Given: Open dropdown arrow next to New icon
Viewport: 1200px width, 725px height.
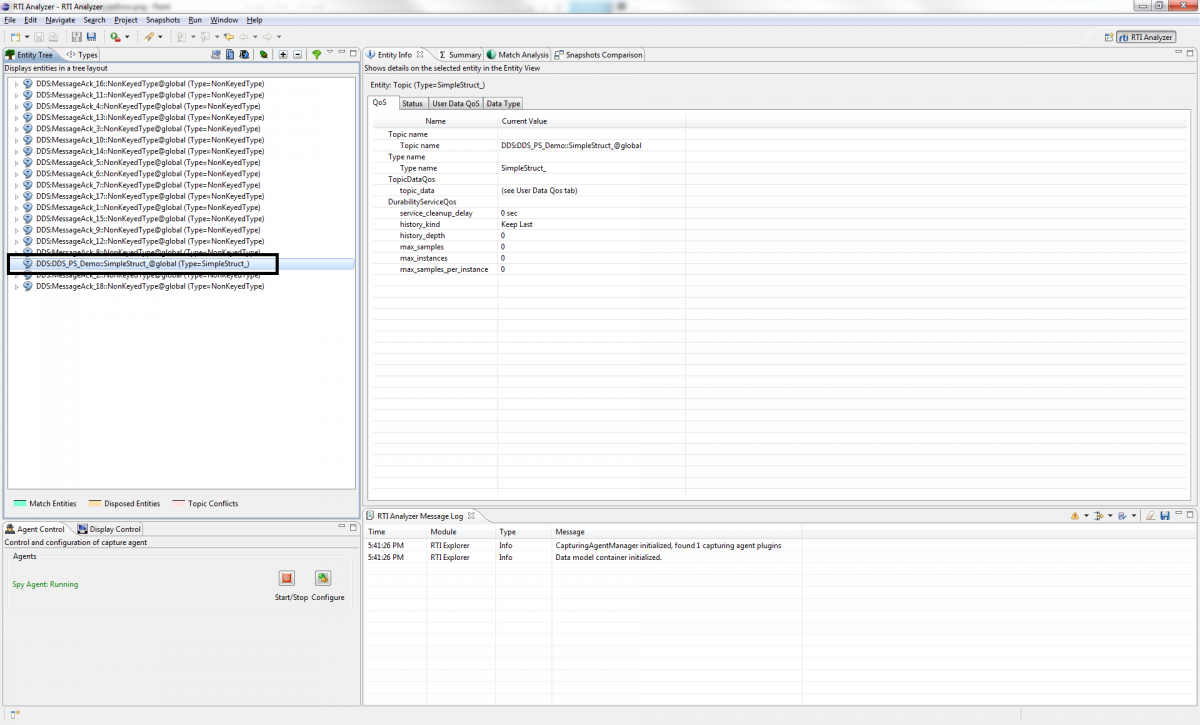Looking at the screenshot, I should pyautogui.click(x=27, y=37).
